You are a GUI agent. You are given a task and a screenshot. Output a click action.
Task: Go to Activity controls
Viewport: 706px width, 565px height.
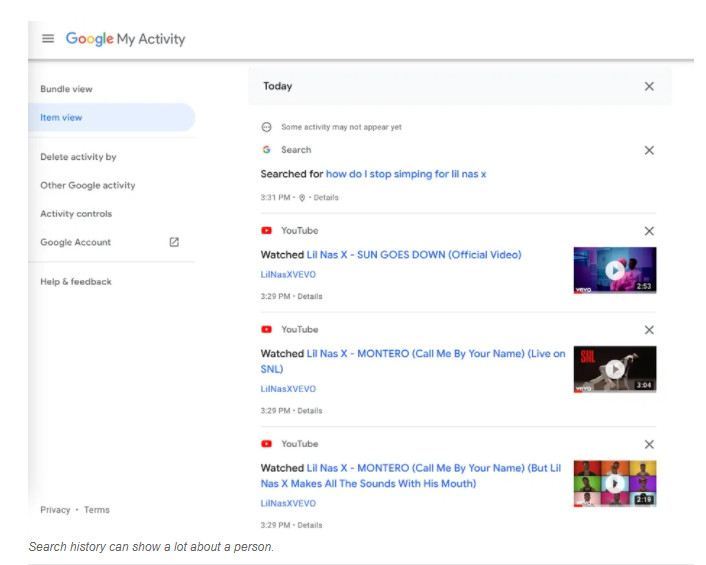76,214
